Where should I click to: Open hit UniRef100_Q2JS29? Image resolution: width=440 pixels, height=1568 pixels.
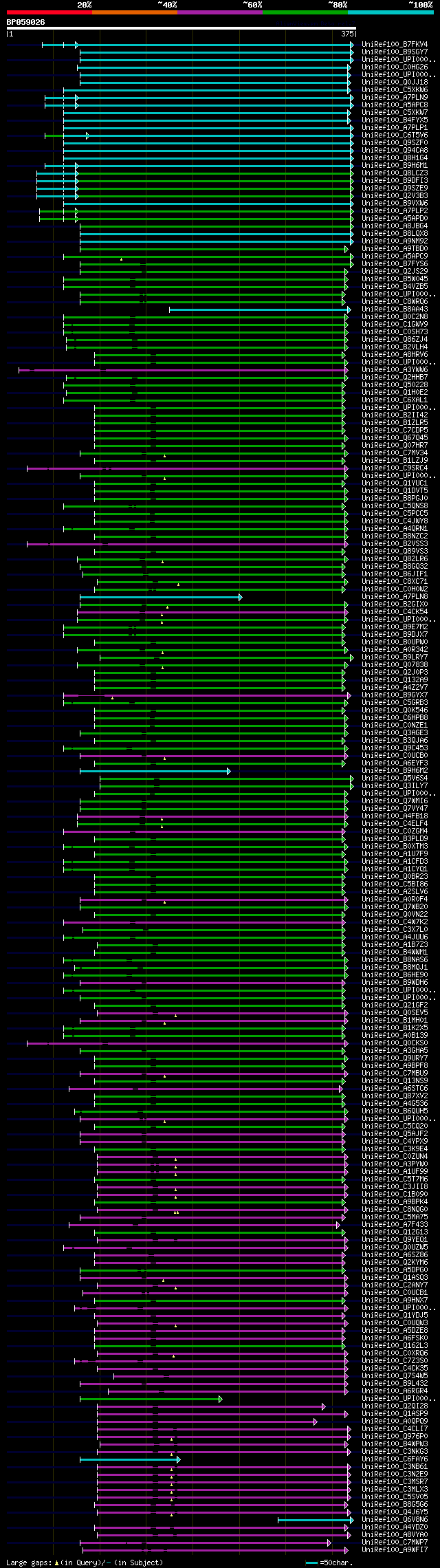tap(395, 272)
